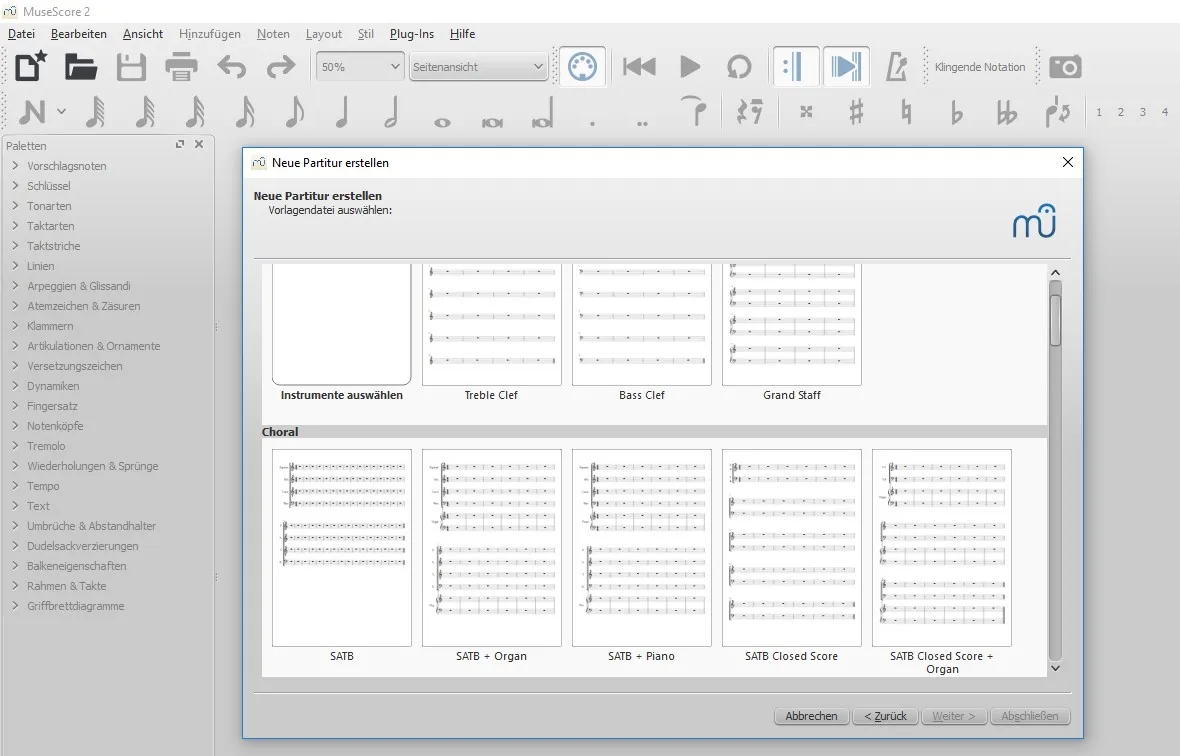Select voice 1 button
This screenshot has height=756, width=1180.
(1099, 112)
